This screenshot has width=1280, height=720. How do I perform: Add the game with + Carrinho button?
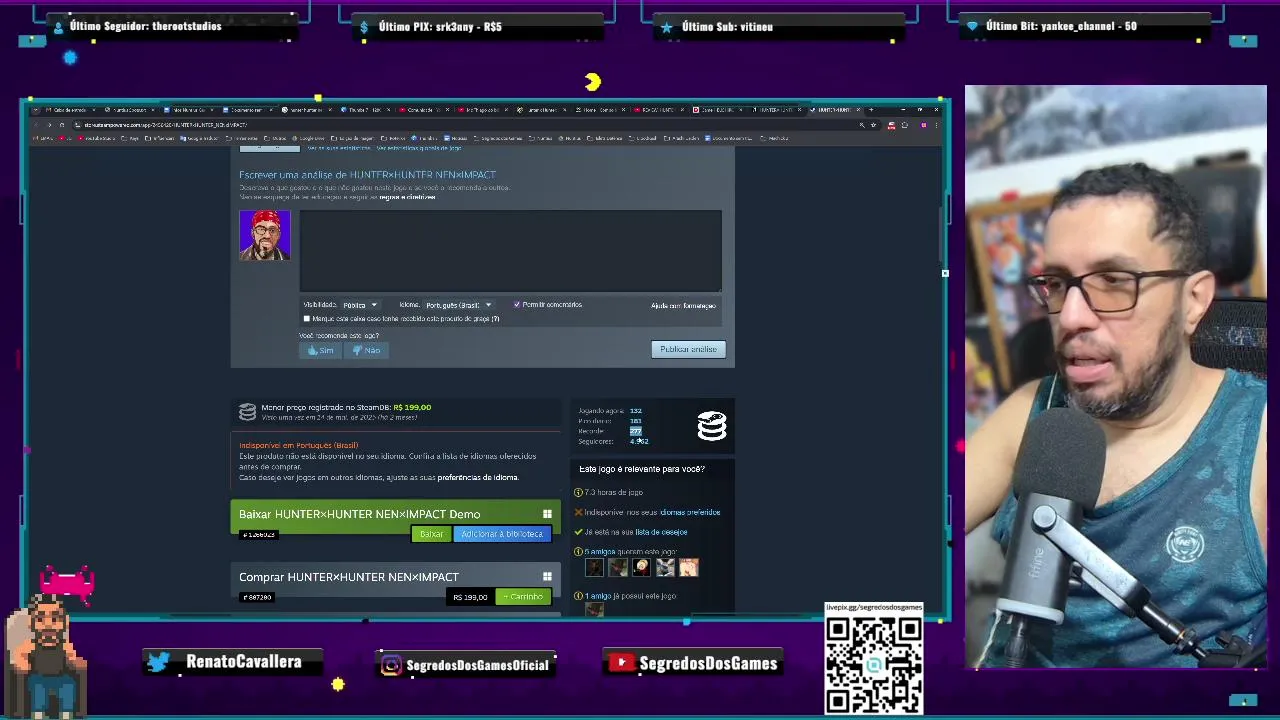click(x=523, y=597)
